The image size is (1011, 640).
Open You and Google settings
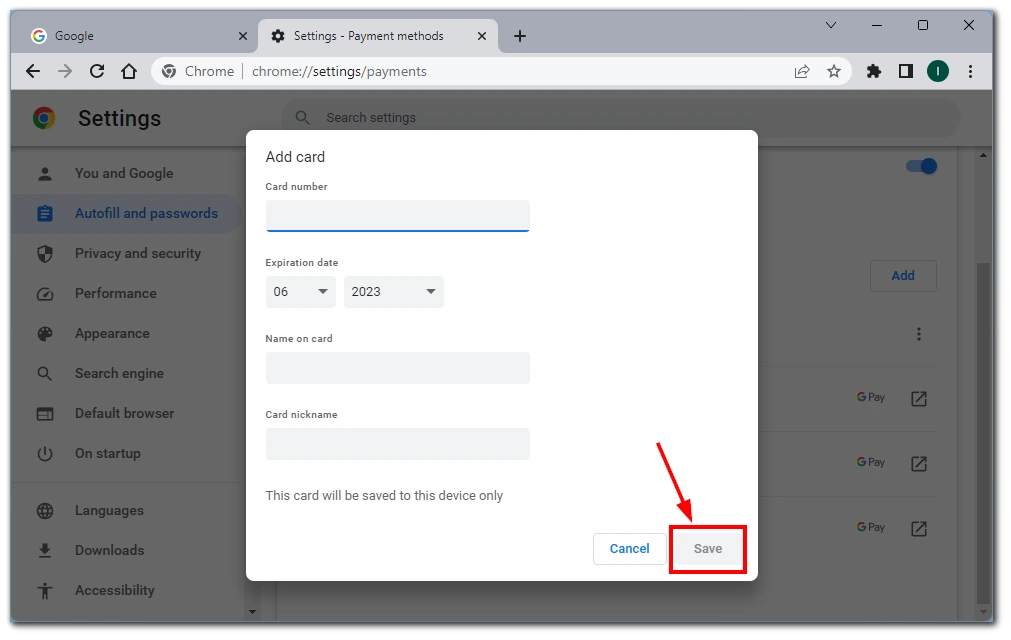click(124, 173)
